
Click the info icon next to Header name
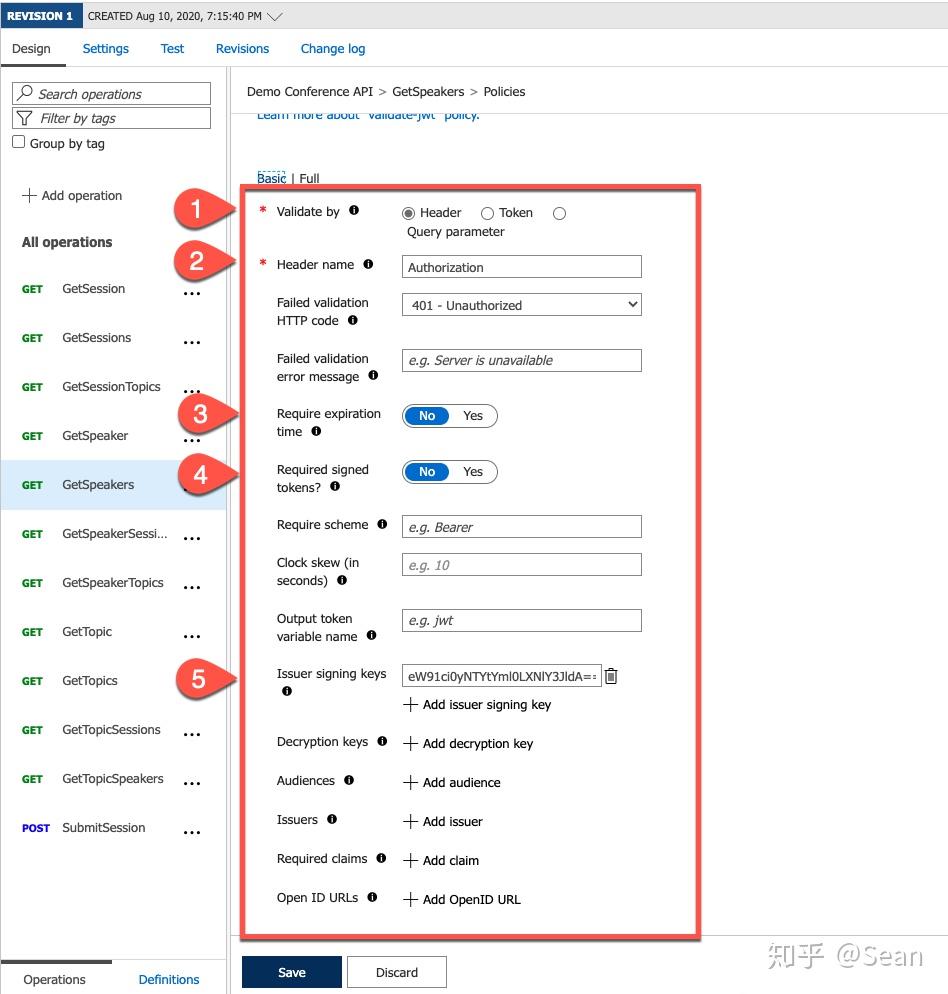pos(368,264)
